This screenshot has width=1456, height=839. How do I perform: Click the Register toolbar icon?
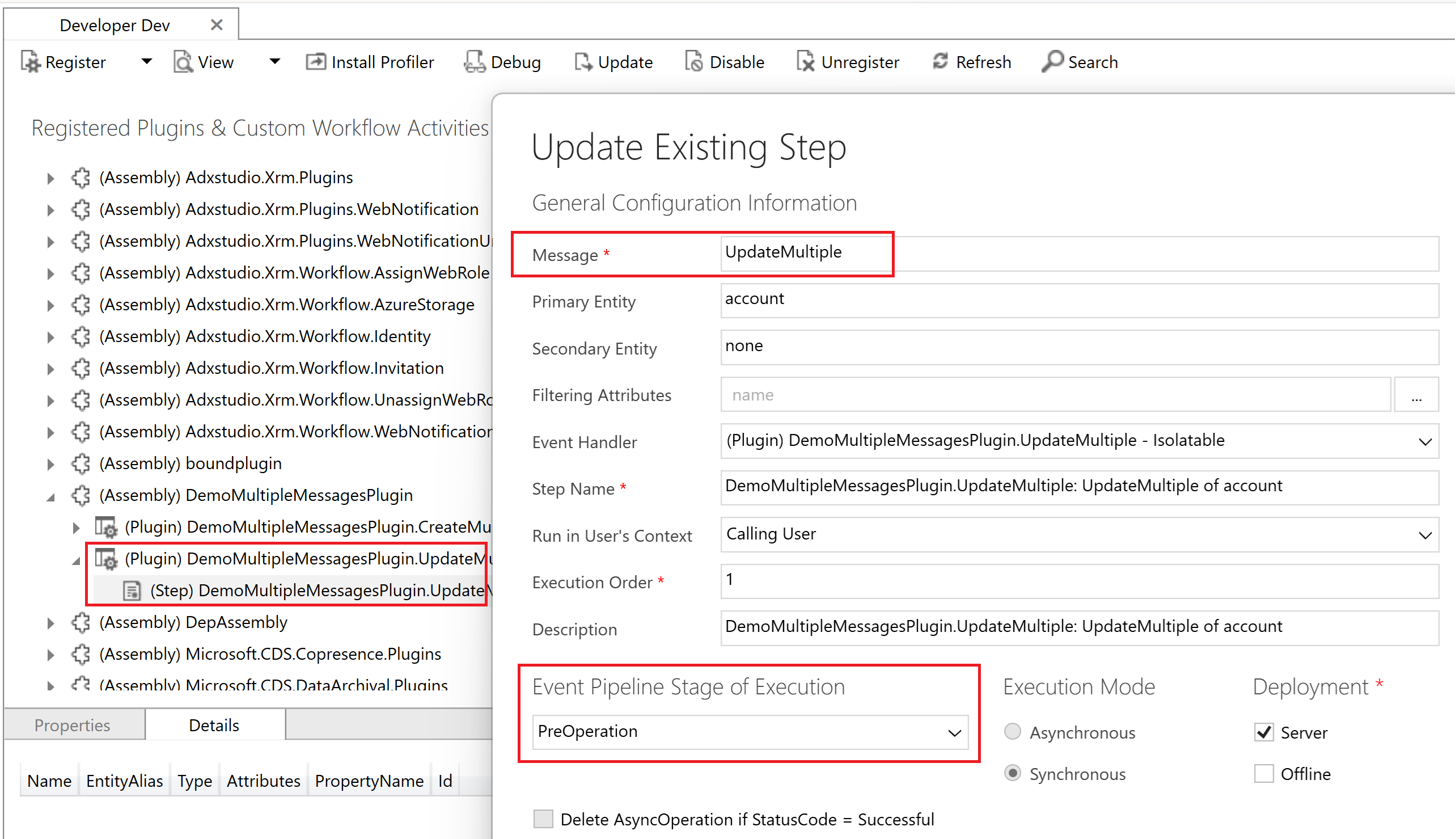tap(31, 62)
